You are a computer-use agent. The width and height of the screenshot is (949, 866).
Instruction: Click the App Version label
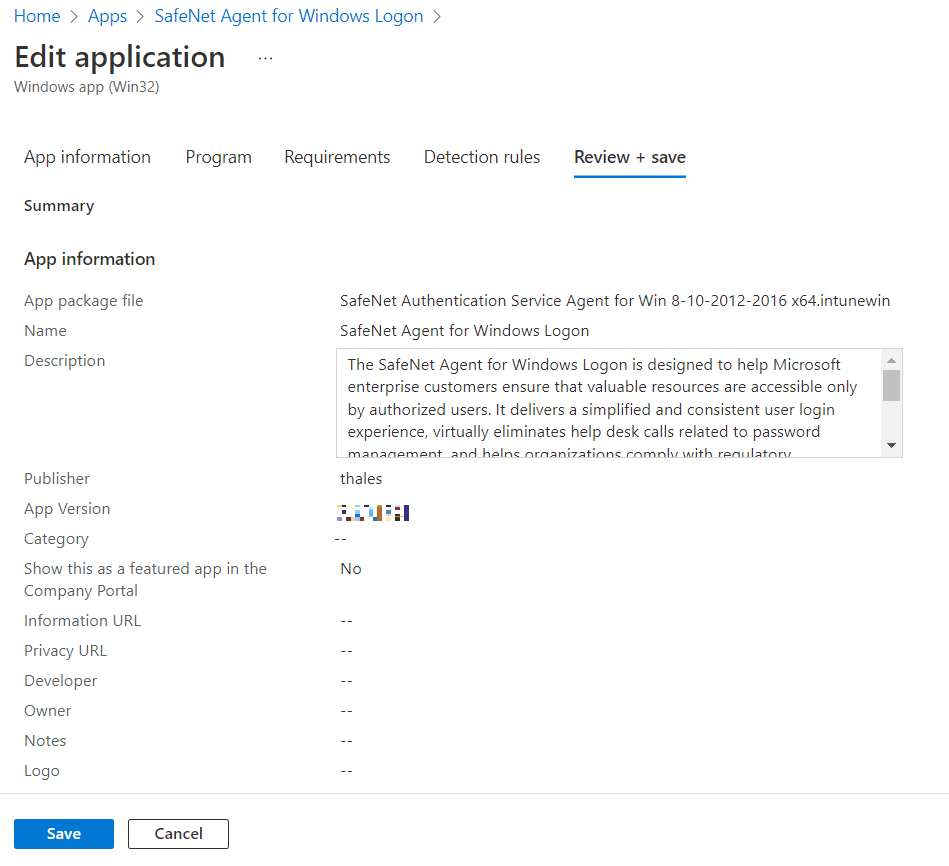tap(67, 509)
